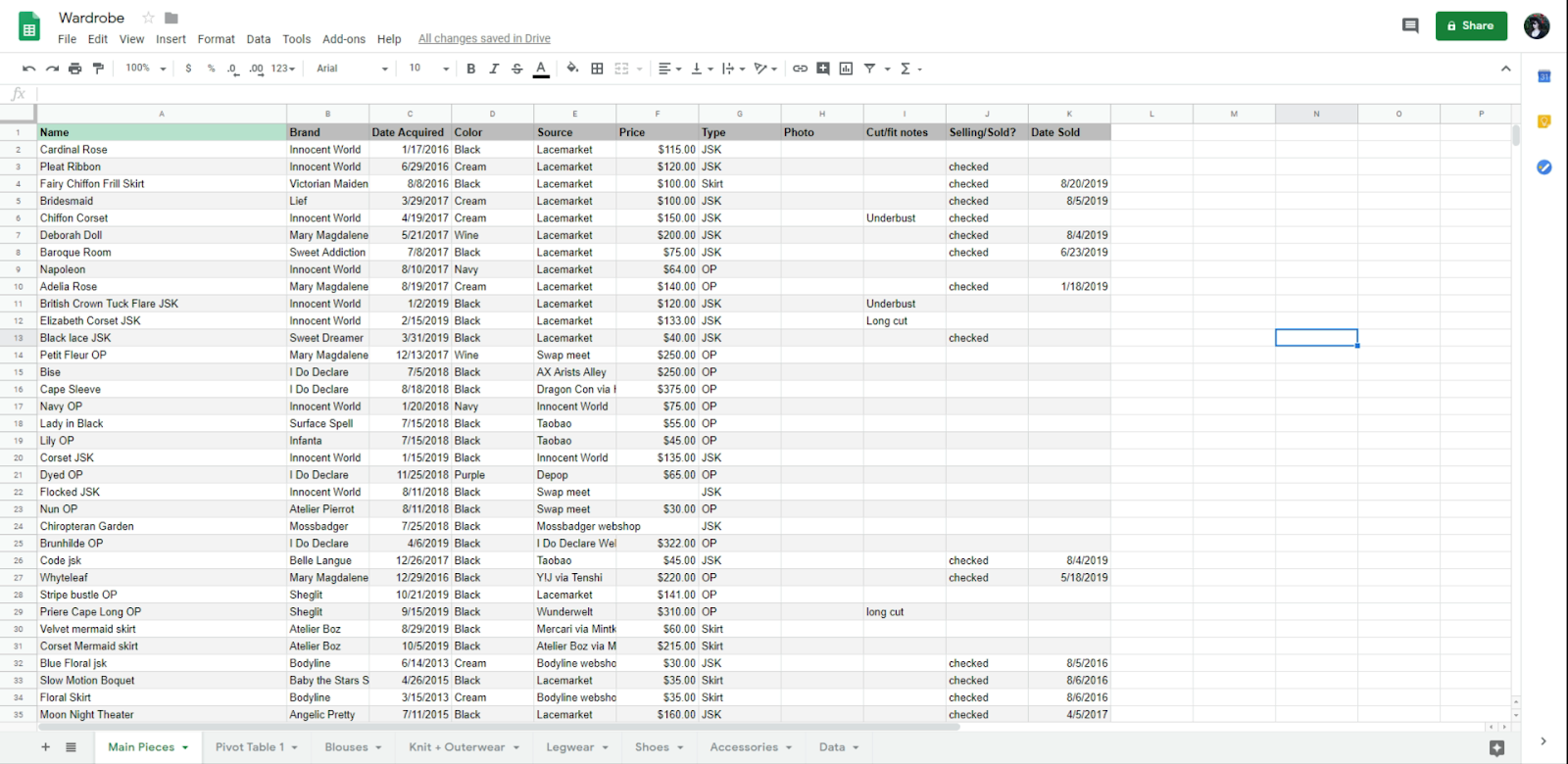This screenshot has height=764, width=1568.
Task: Open the Help menu
Action: click(389, 39)
